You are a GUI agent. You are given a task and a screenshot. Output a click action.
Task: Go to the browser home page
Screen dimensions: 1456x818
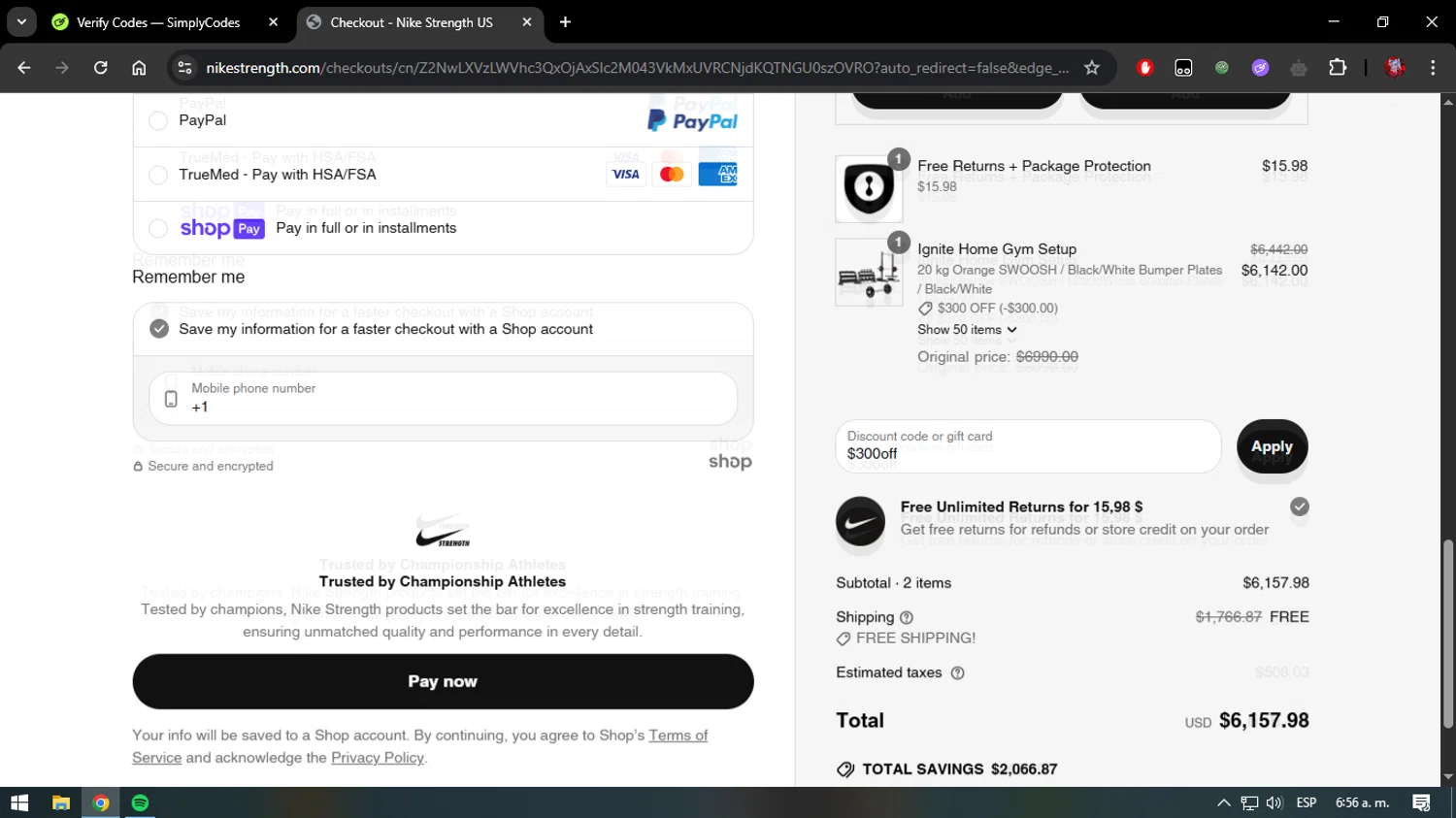pos(139,68)
